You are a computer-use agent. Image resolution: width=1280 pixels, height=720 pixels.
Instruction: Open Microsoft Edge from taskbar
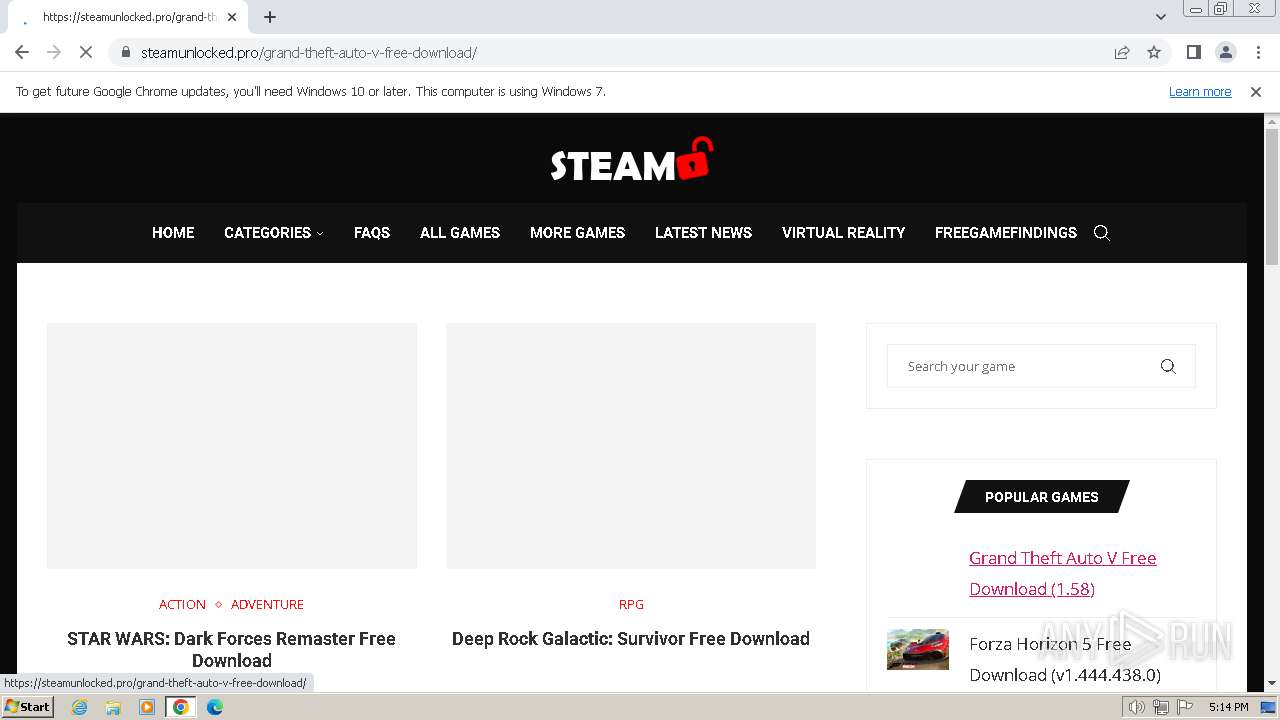(x=215, y=707)
